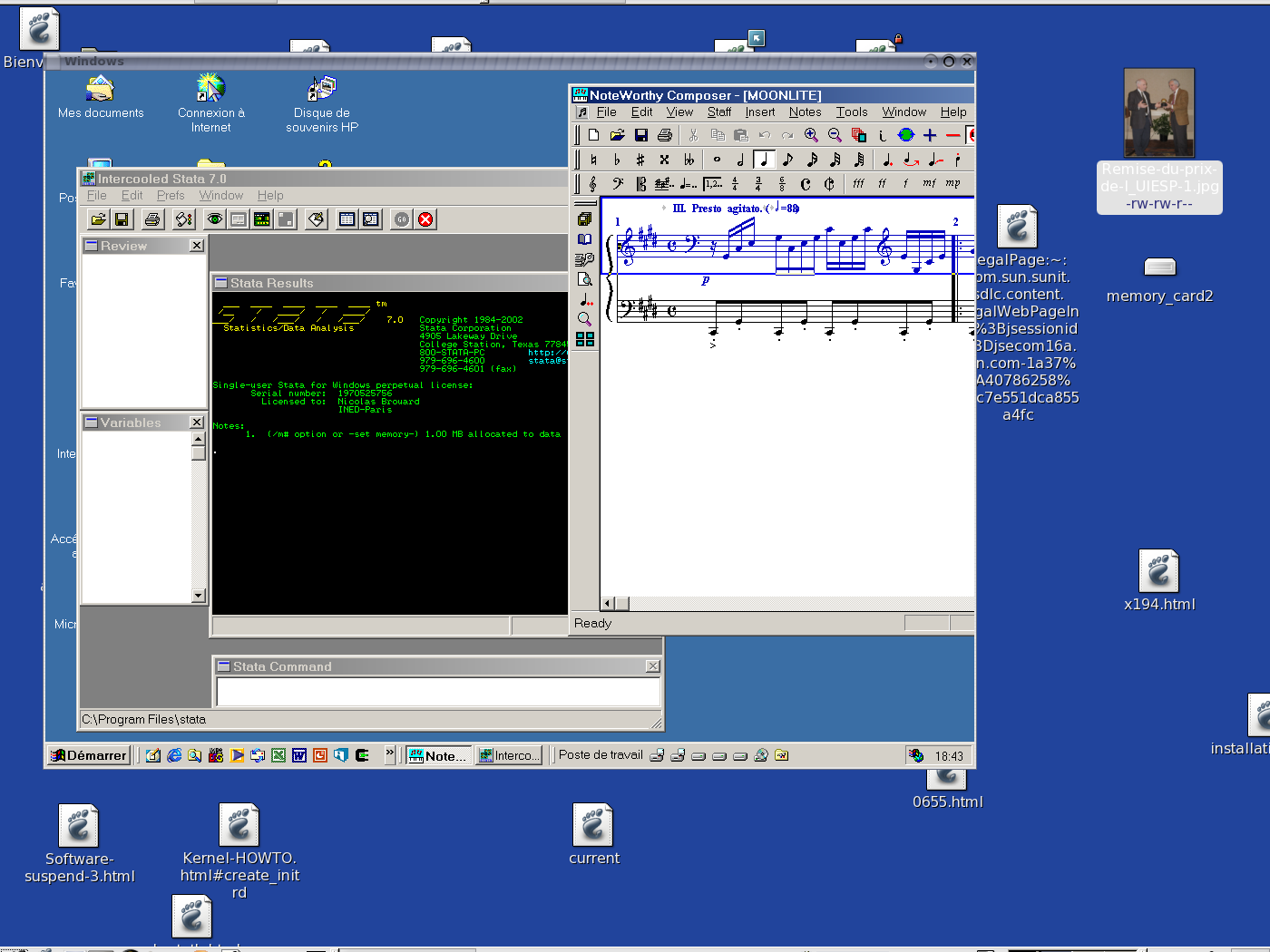Click NoteWorthy's horizontal scrollbar left arrow
Screen dimensions: 1270x952
coord(608,603)
